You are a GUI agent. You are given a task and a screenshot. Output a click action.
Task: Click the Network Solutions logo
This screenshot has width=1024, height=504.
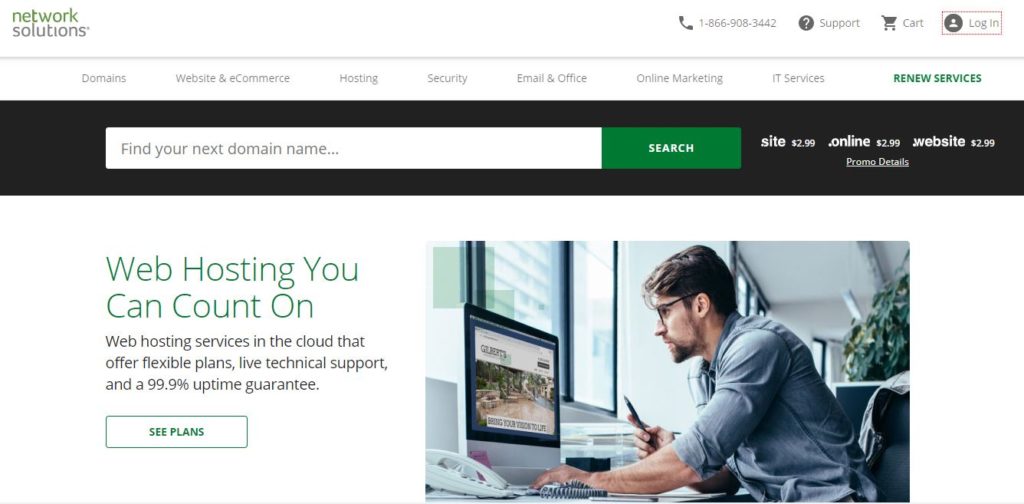50,23
